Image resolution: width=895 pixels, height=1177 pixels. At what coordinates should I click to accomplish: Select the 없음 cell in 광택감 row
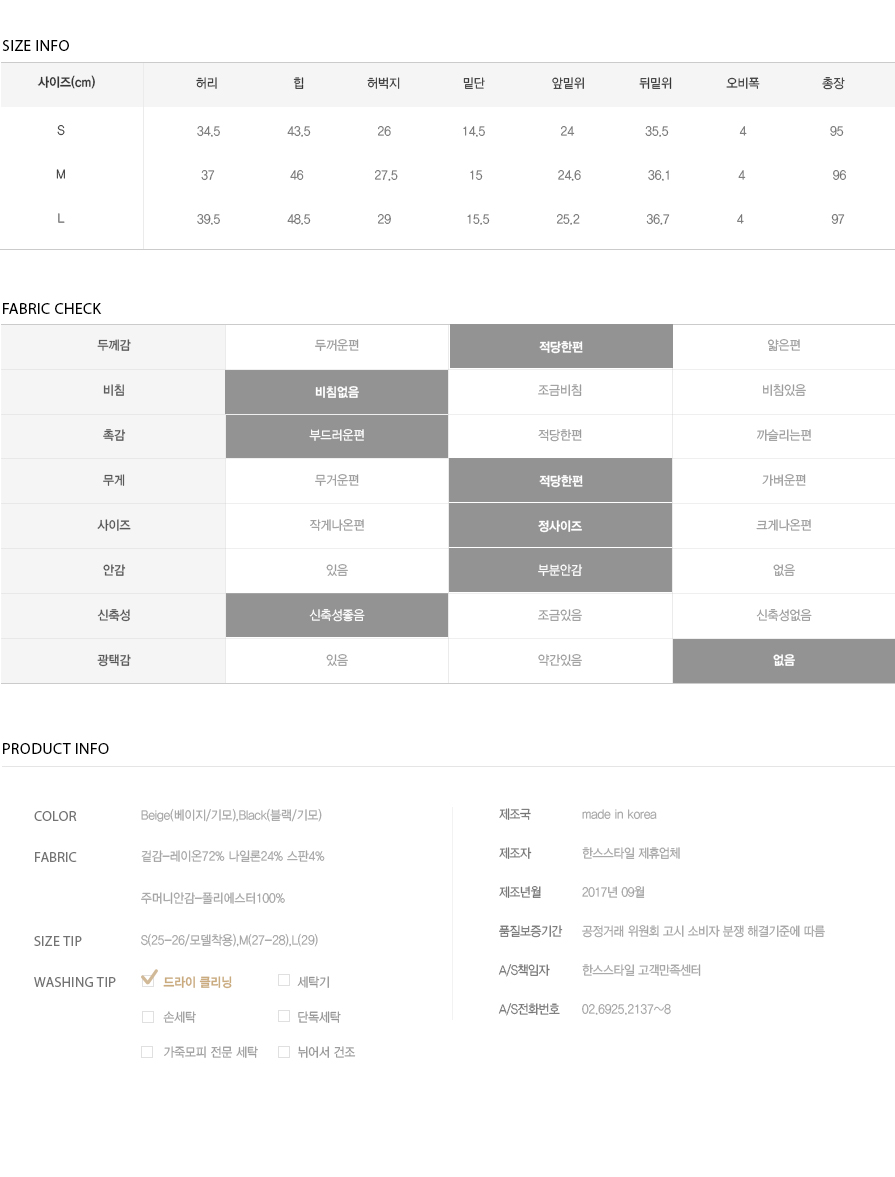[x=784, y=661]
